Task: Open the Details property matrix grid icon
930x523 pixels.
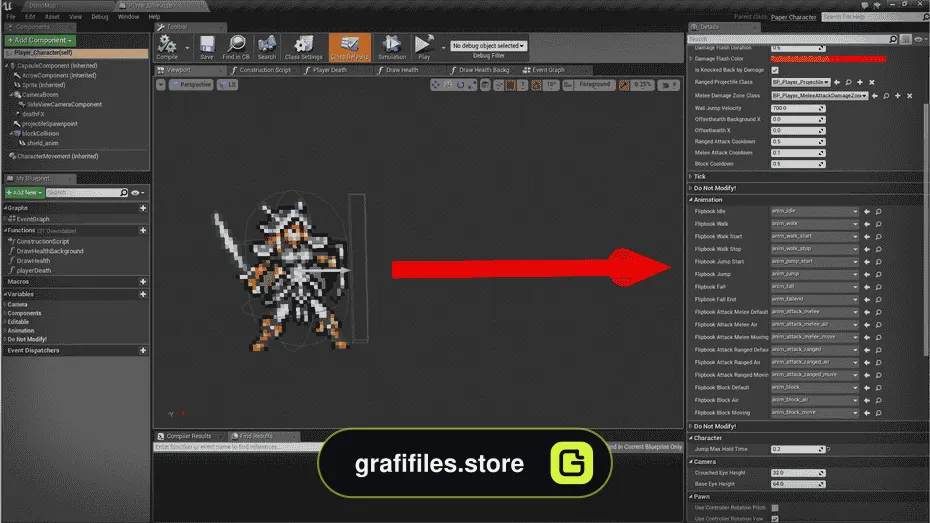Action: [905, 39]
